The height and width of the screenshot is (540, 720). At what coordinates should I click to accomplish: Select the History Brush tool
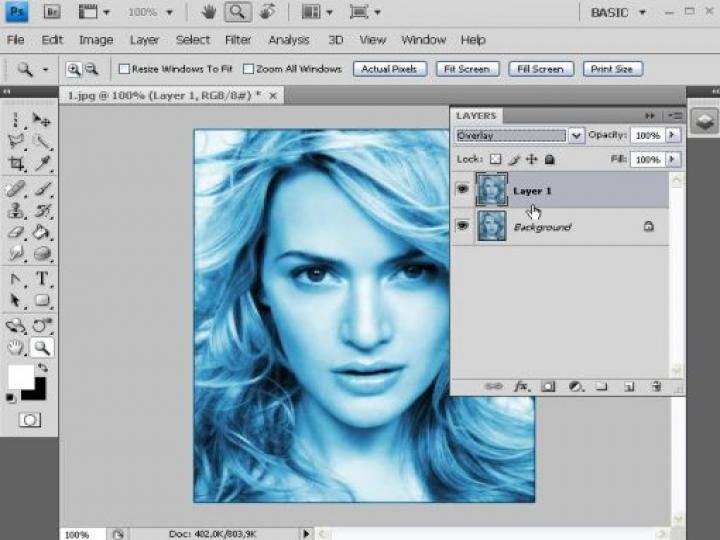tap(42, 211)
